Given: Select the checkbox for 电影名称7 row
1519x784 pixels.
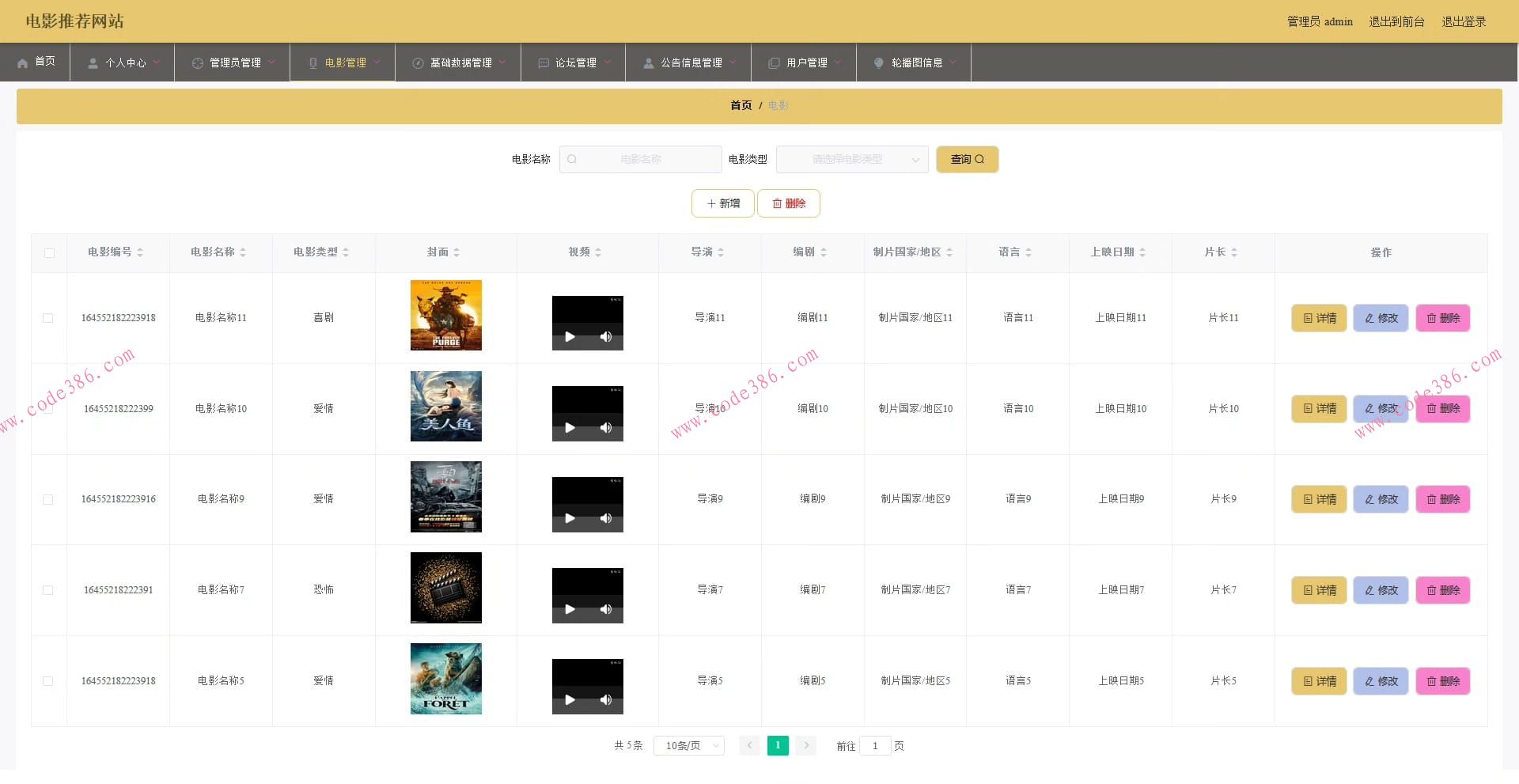Looking at the screenshot, I should [48, 590].
